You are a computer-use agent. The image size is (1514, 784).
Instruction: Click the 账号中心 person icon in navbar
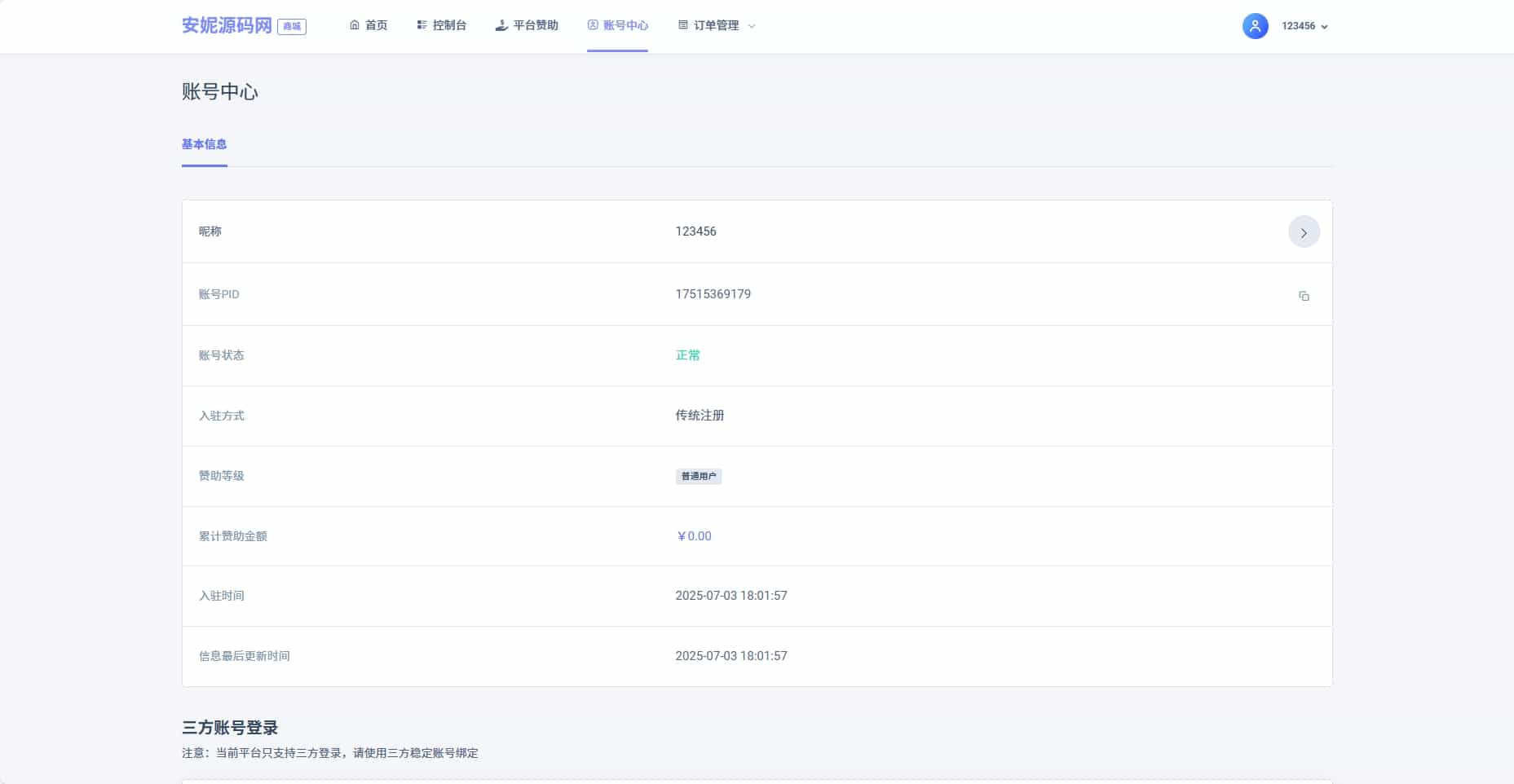click(x=593, y=25)
